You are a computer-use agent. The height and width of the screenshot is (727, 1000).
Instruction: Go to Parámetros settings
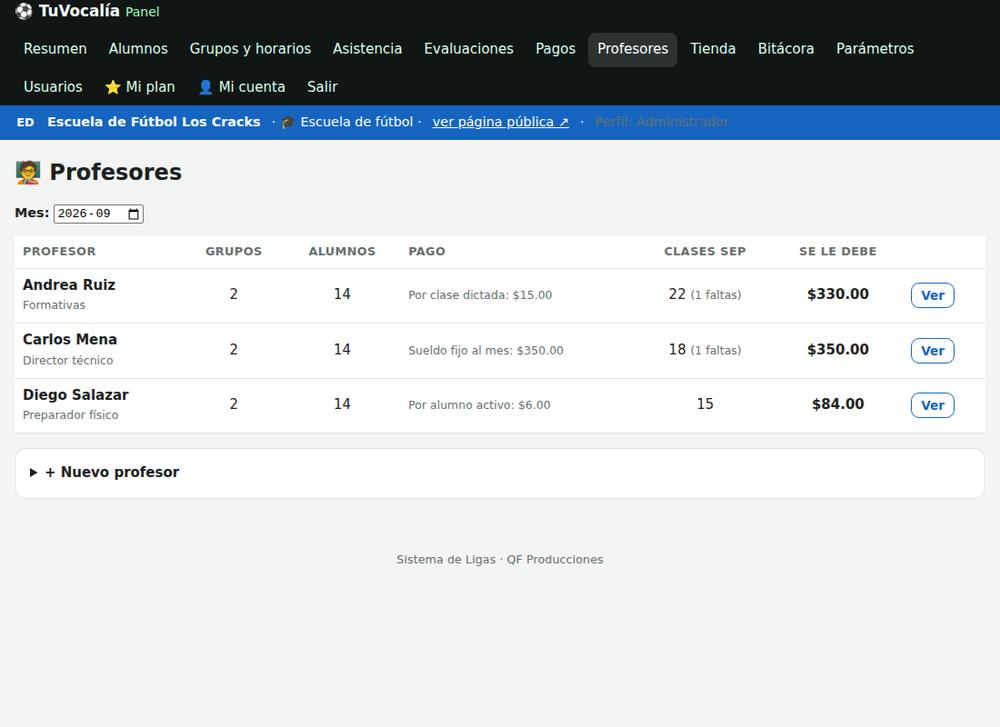pos(875,48)
